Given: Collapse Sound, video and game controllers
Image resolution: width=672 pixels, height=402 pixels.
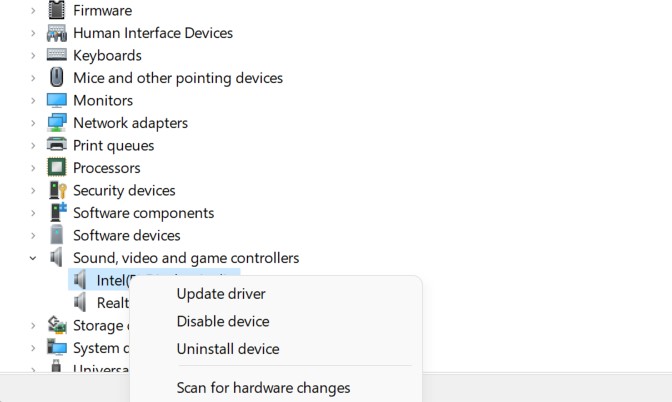Looking at the screenshot, I should click(33, 258).
